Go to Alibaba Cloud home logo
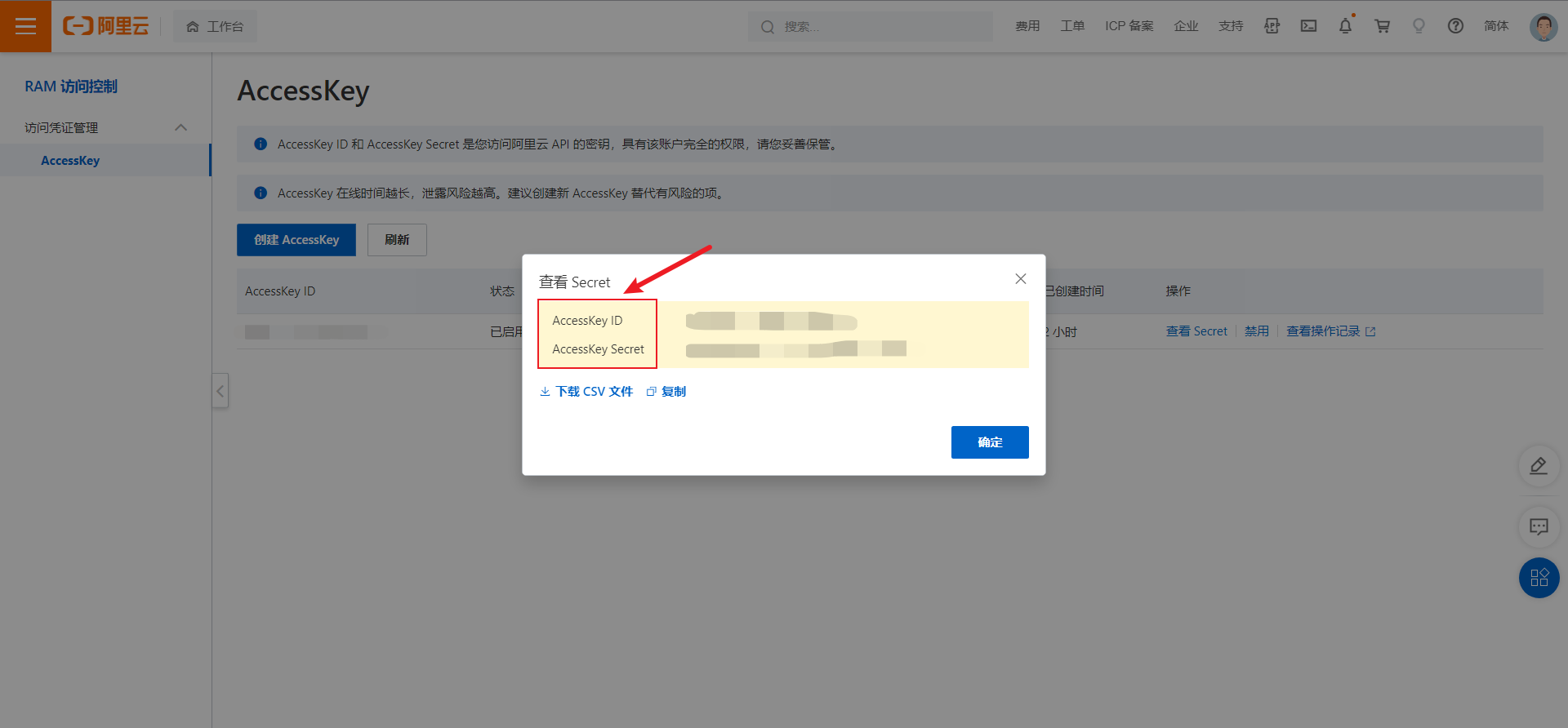Screen dimensions: 1568x728 [106, 26]
